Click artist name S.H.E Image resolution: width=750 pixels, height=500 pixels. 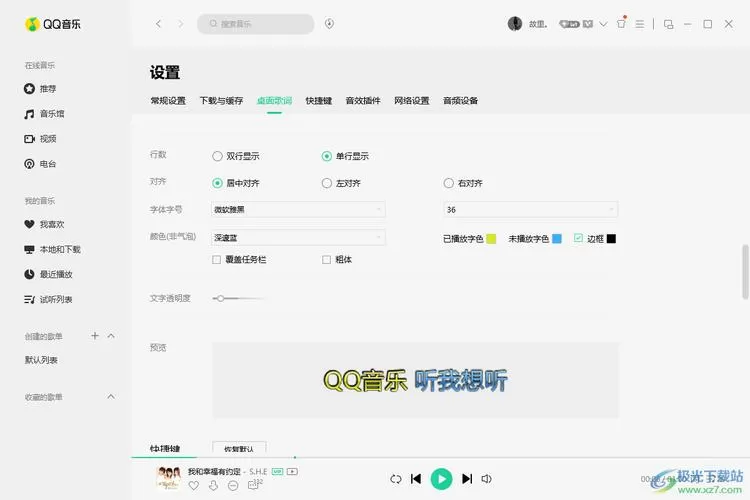258,472
